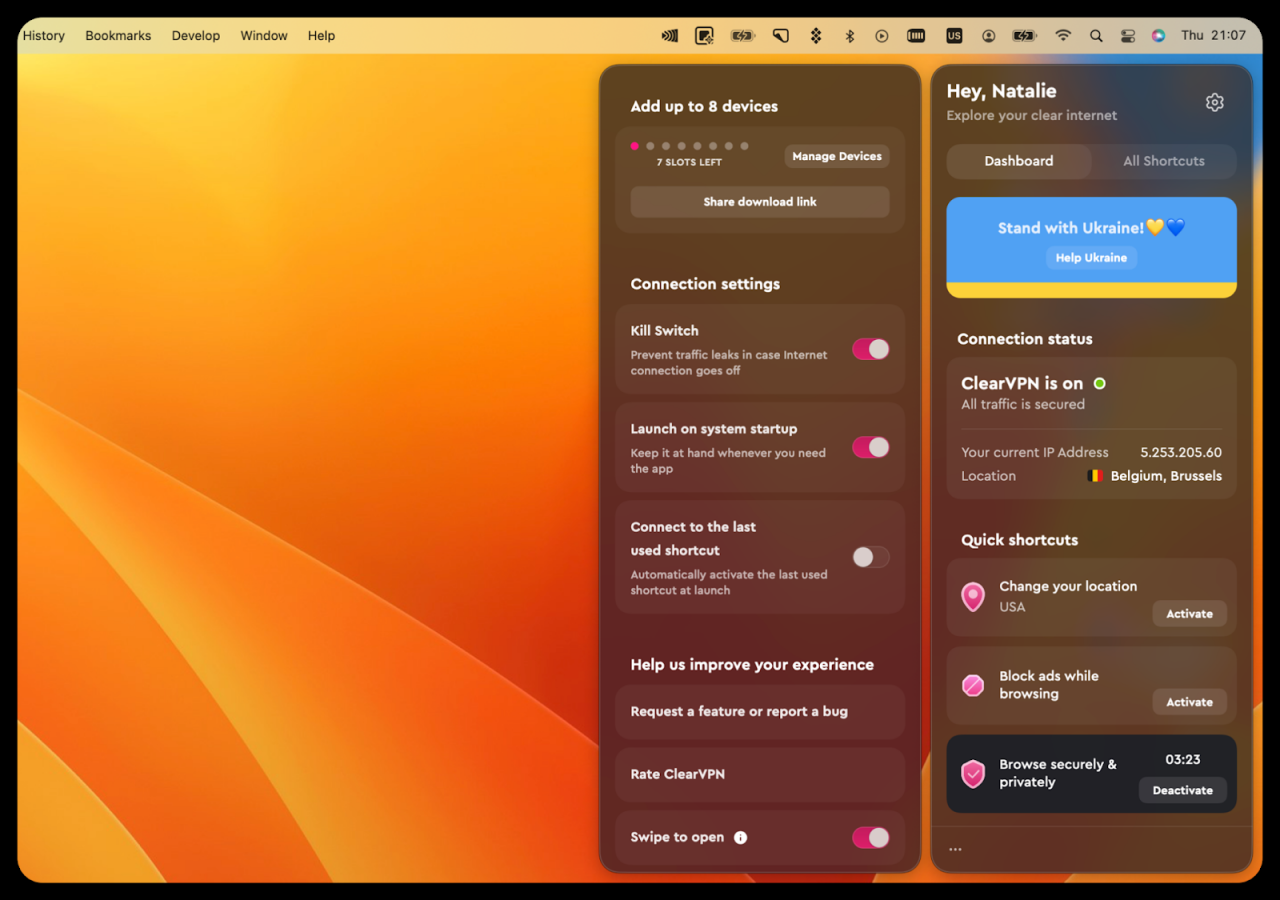Toggle Swipe to open off

pos(870,837)
